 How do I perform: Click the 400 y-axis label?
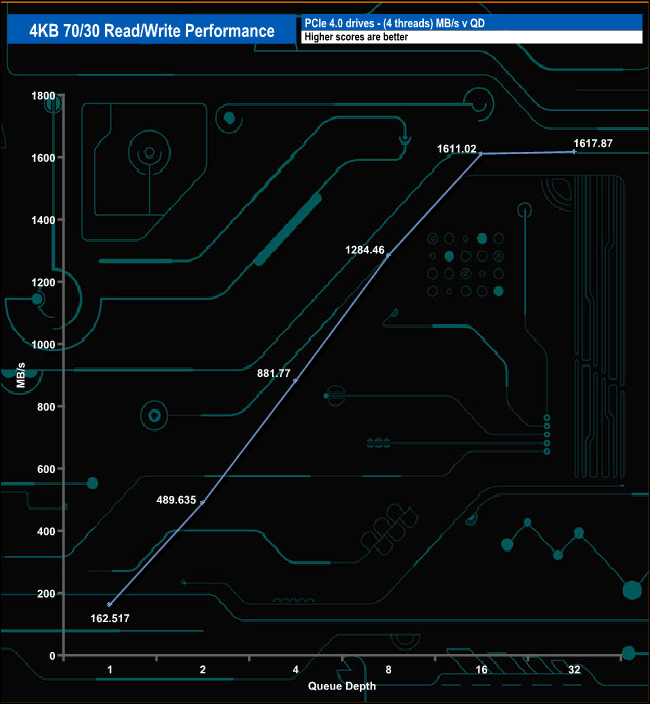click(x=46, y=531)
